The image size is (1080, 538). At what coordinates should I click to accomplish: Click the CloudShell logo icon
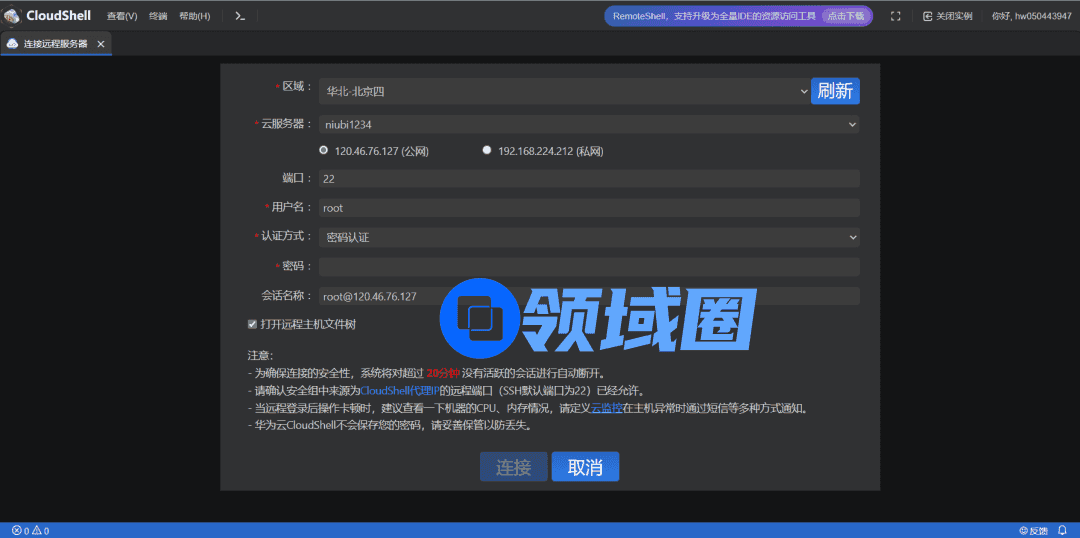tap(12, 16)
